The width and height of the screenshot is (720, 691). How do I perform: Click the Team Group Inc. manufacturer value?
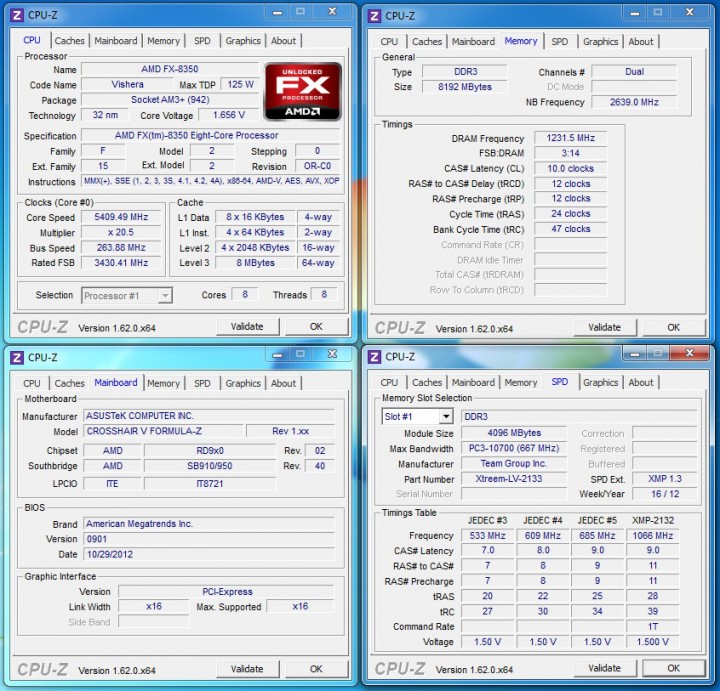514,464
